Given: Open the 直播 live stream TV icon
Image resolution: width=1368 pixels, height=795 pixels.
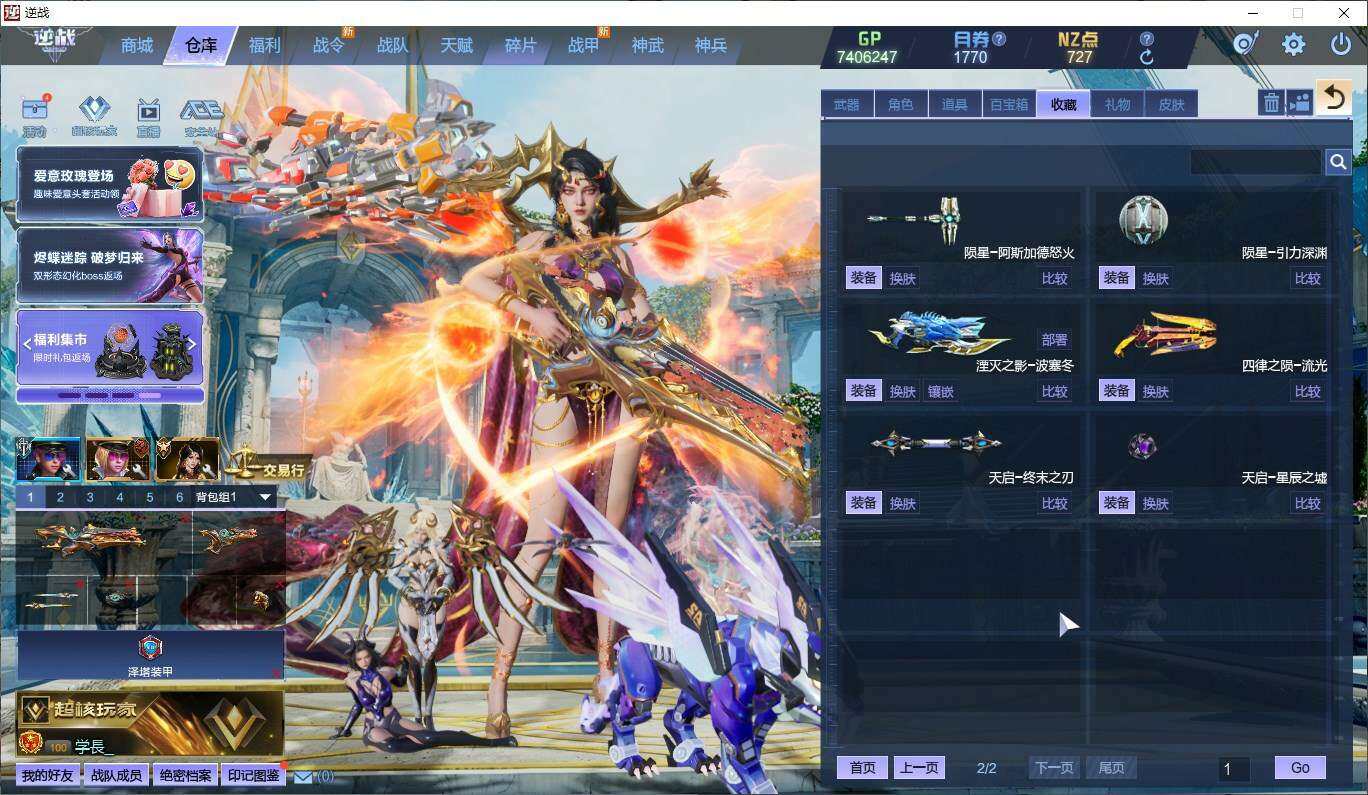Looking at the screenshot, I should (x=148, y=111).
